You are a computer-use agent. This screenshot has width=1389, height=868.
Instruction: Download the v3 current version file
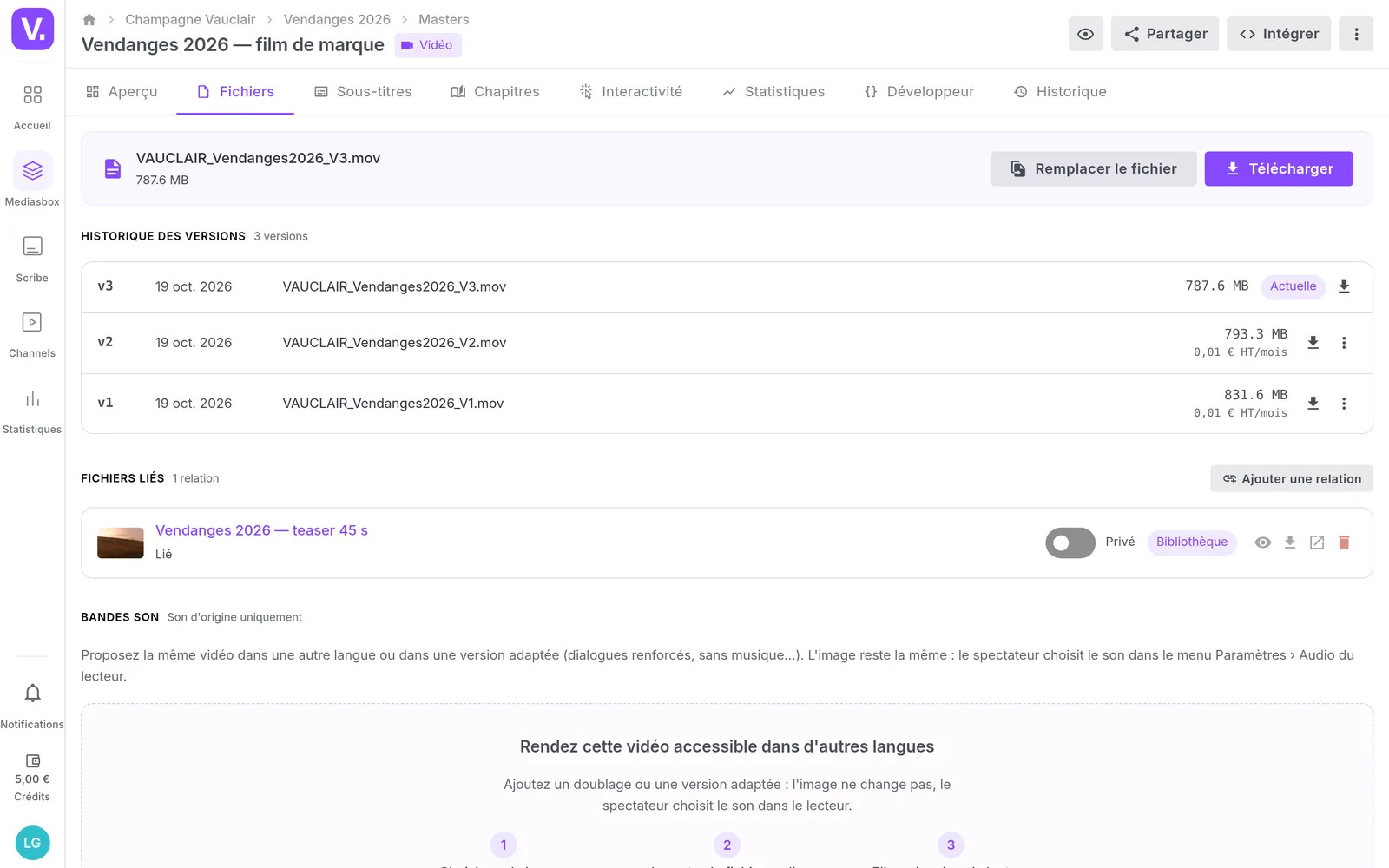click(x=1344, y=286)
